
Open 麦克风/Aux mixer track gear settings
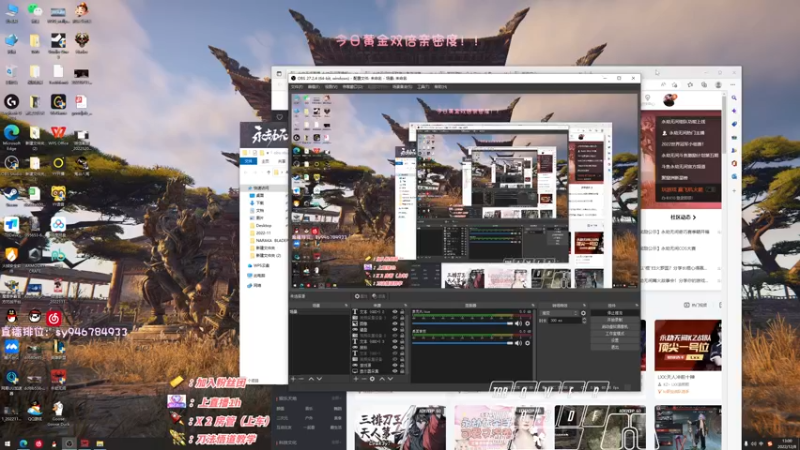click(x=528, y=323)
